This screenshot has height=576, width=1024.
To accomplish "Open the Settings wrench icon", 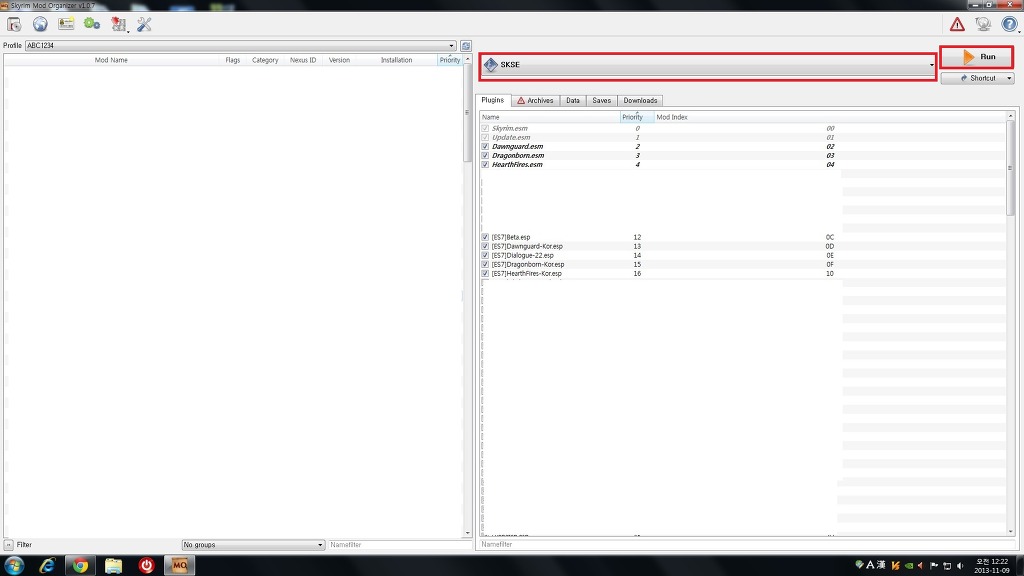I will [144, 24].
